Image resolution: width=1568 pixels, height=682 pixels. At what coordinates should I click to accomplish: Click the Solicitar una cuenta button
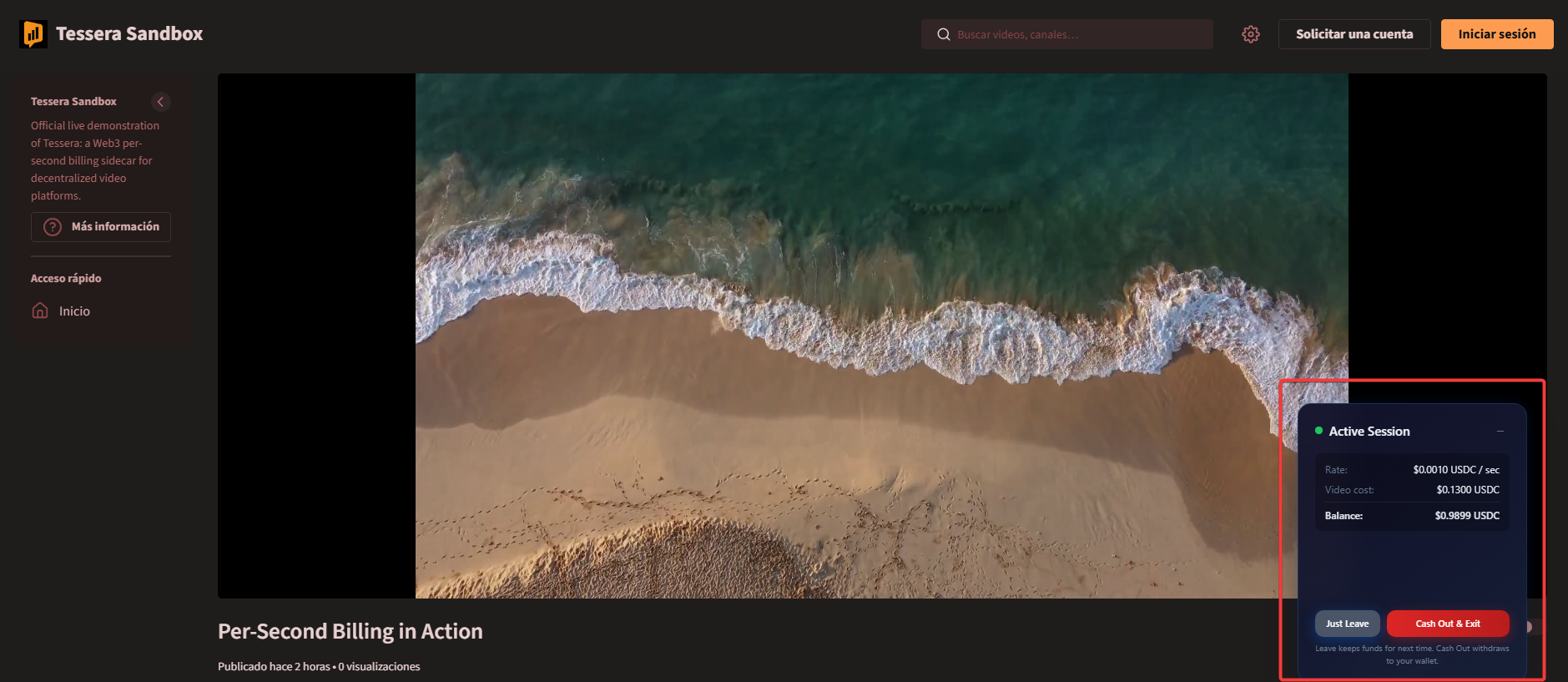coord(1354,34)
